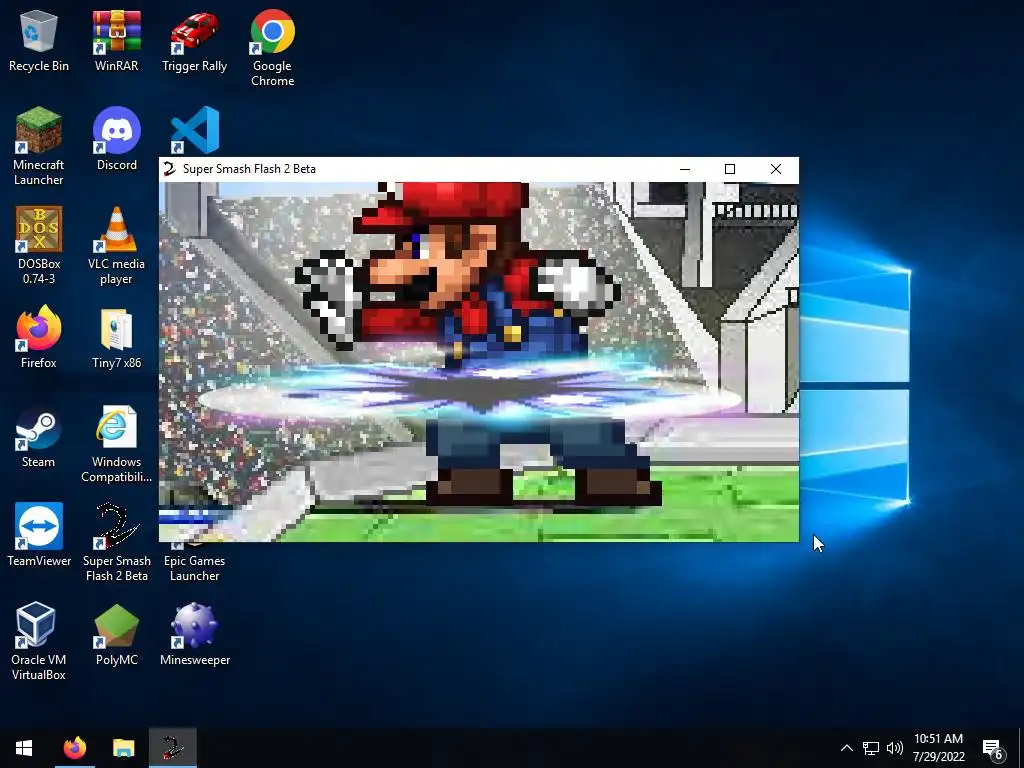Switch to Firefox in the taskbar

pos(74,748)
